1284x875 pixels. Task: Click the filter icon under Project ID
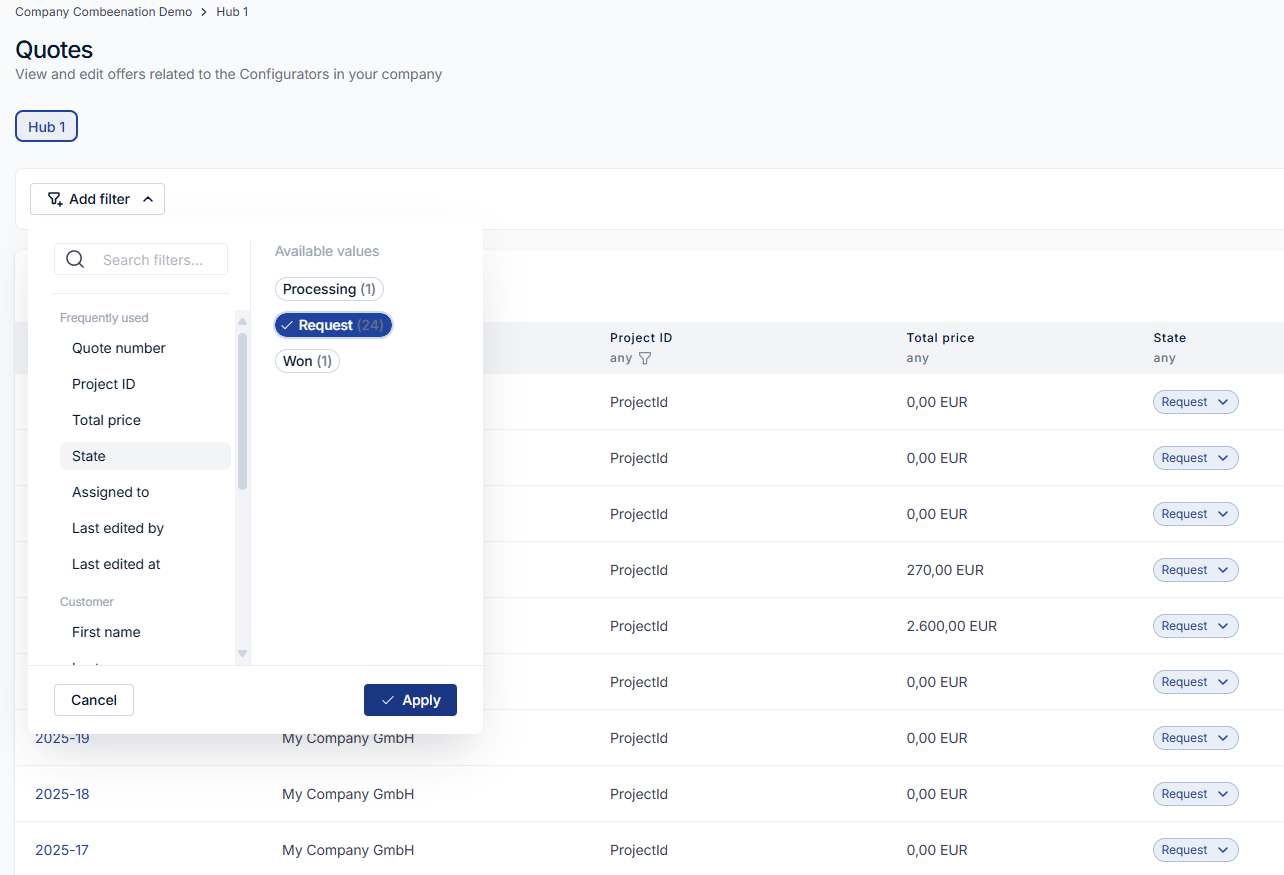click(645, 358)
